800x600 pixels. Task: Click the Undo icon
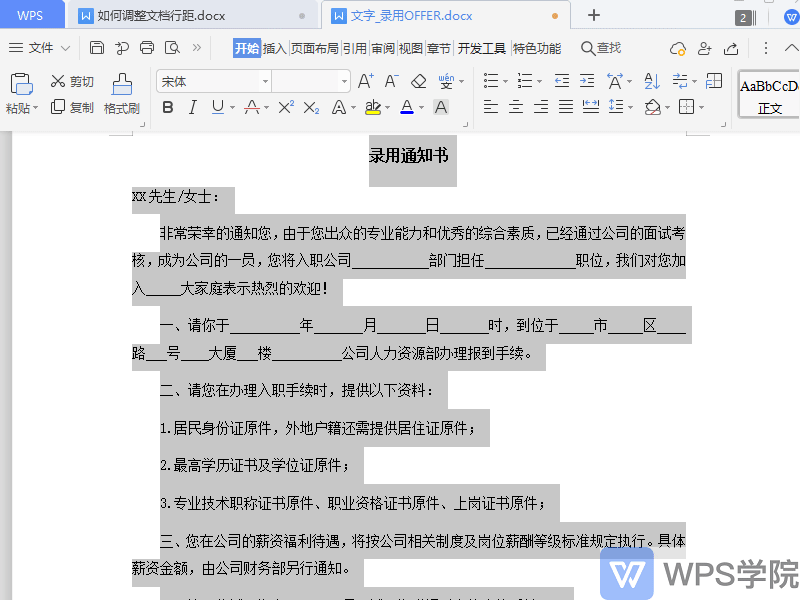(x=120, y=46)
